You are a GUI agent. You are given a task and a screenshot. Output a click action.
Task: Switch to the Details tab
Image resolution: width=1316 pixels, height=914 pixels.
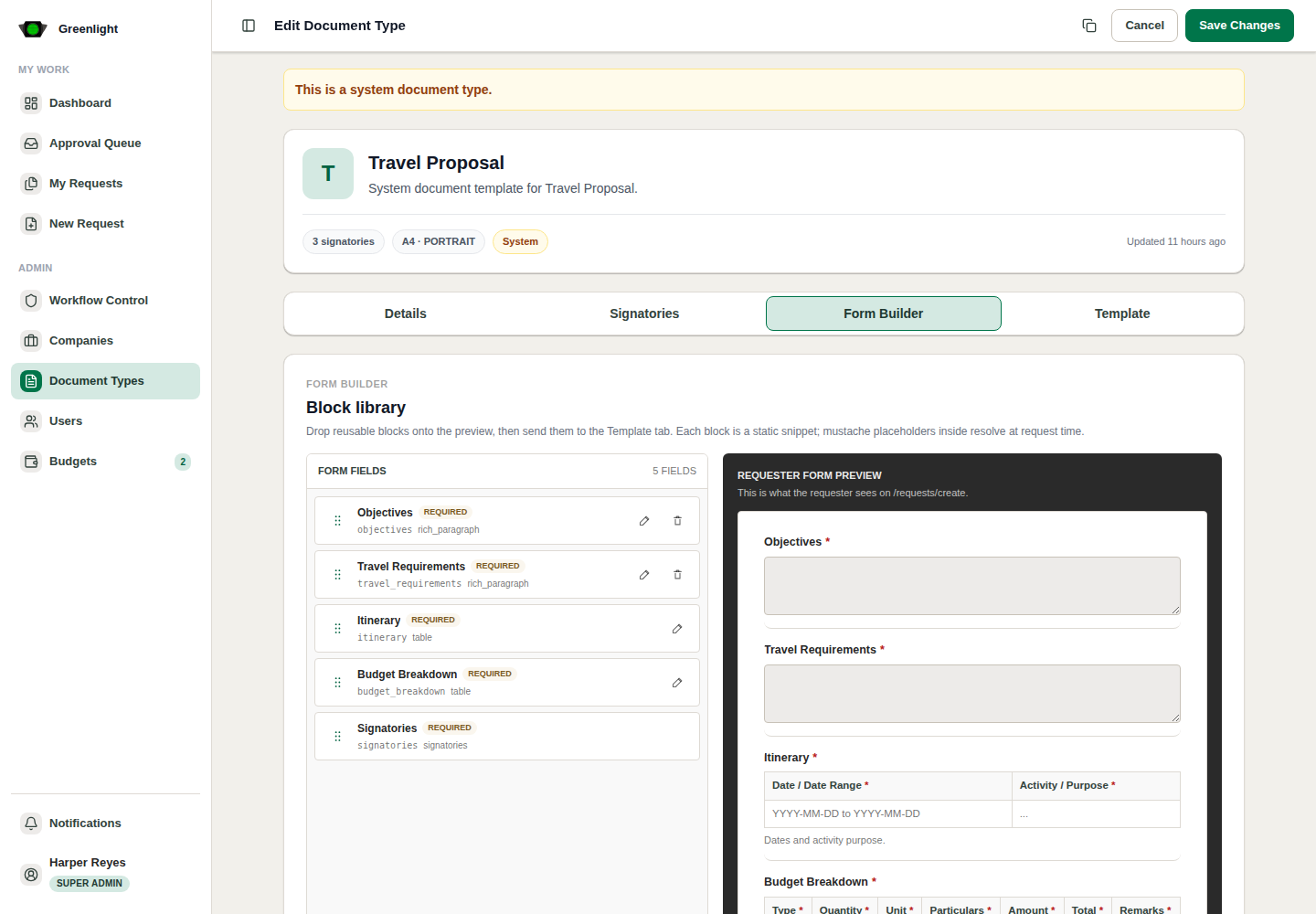point(406,314)
